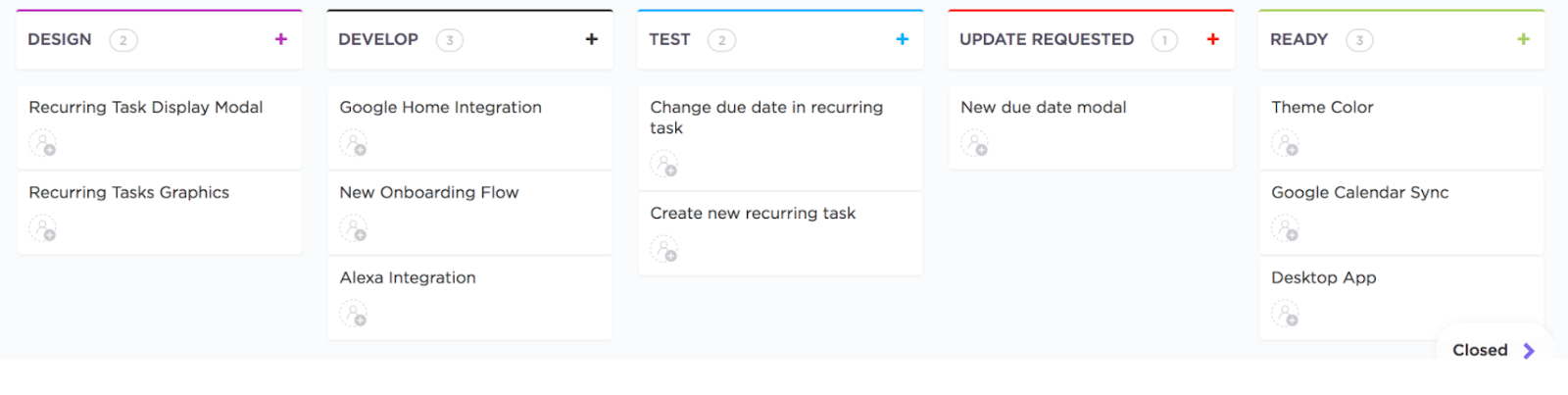Screen dimensions: 1568x395
Task: Open the Recurring Tasks Graphics card
Action: pos(129,193)
